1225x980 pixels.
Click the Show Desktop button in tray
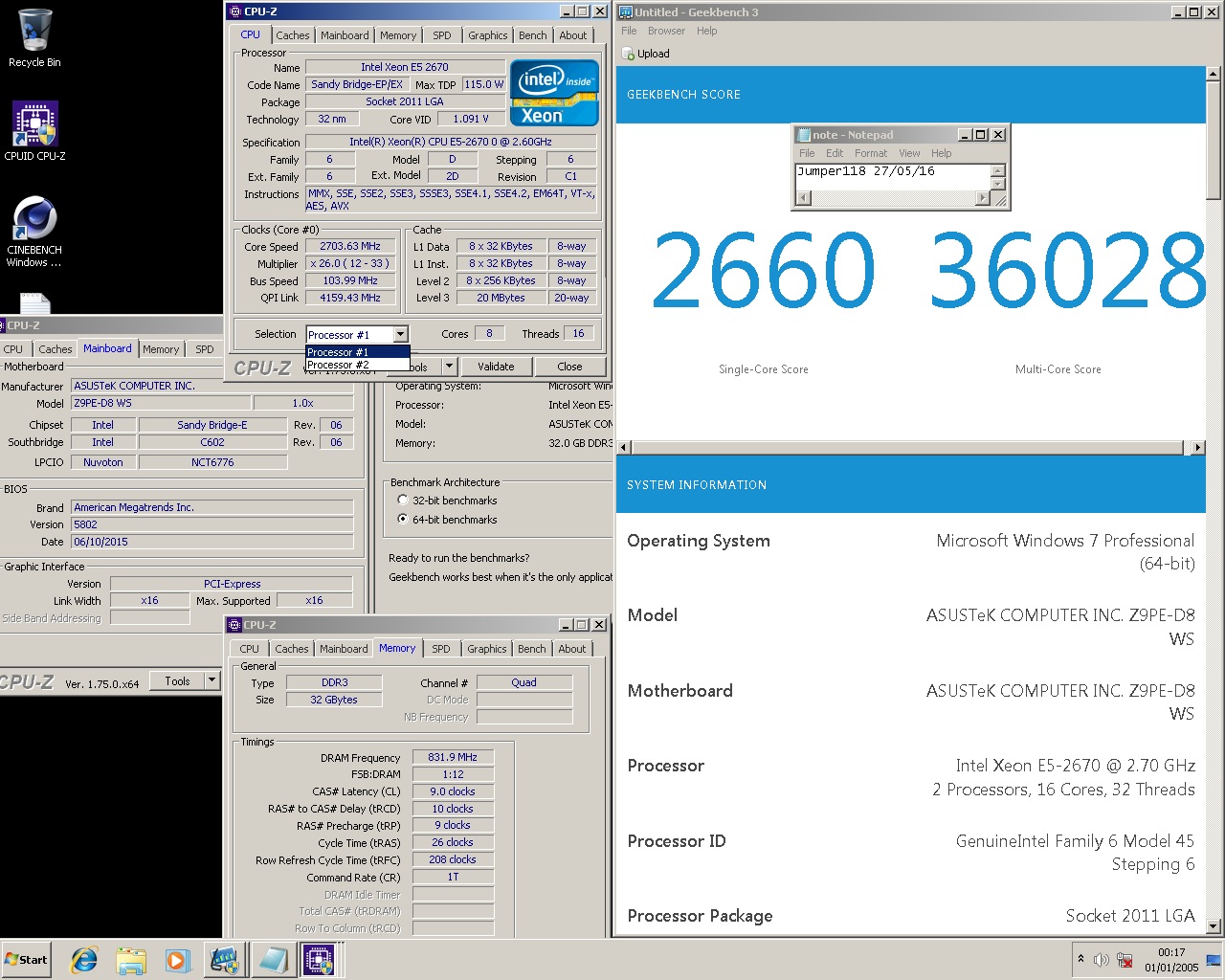coord(1214,960)
